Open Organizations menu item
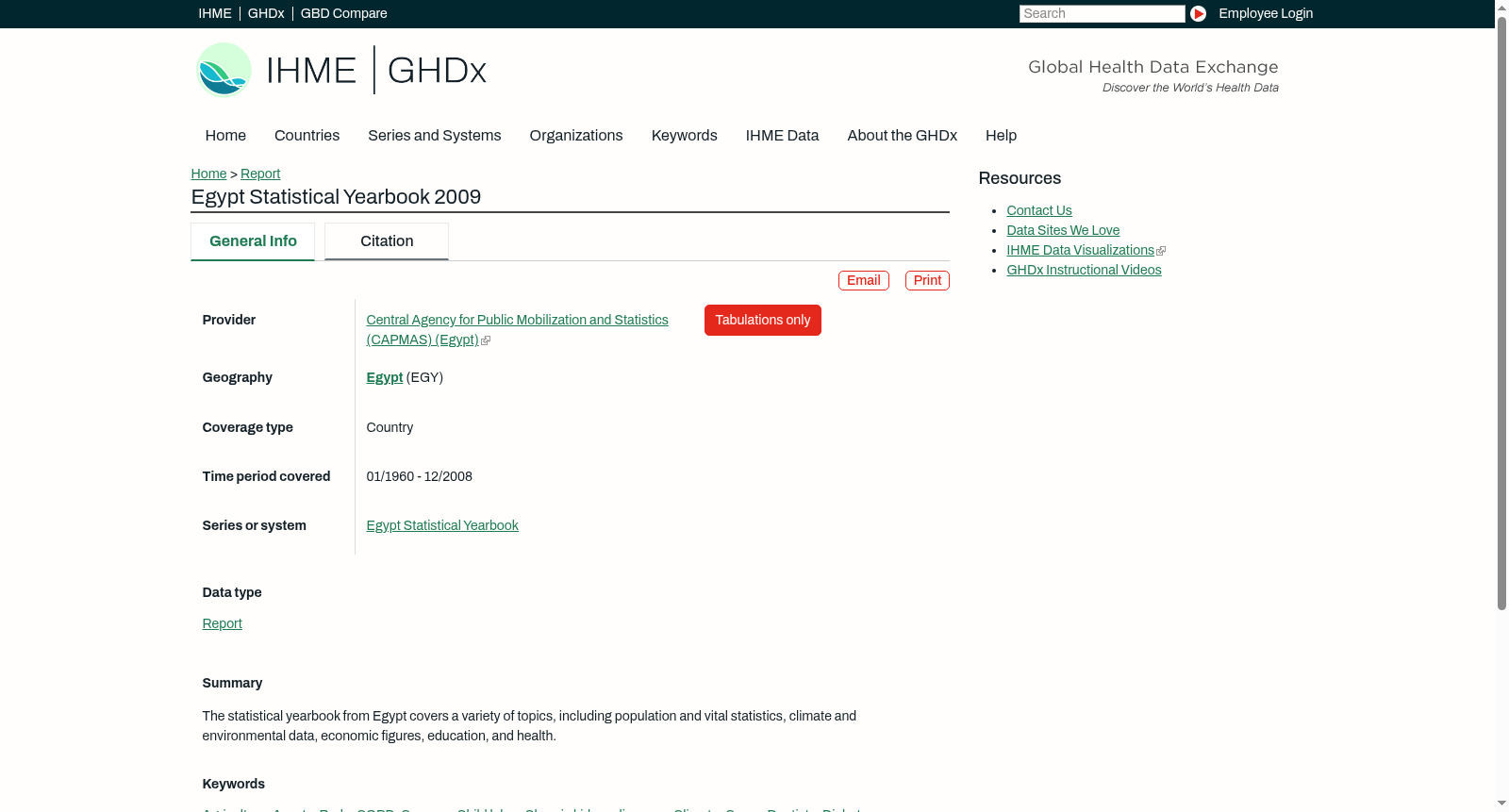 click(x=576, y=135)
